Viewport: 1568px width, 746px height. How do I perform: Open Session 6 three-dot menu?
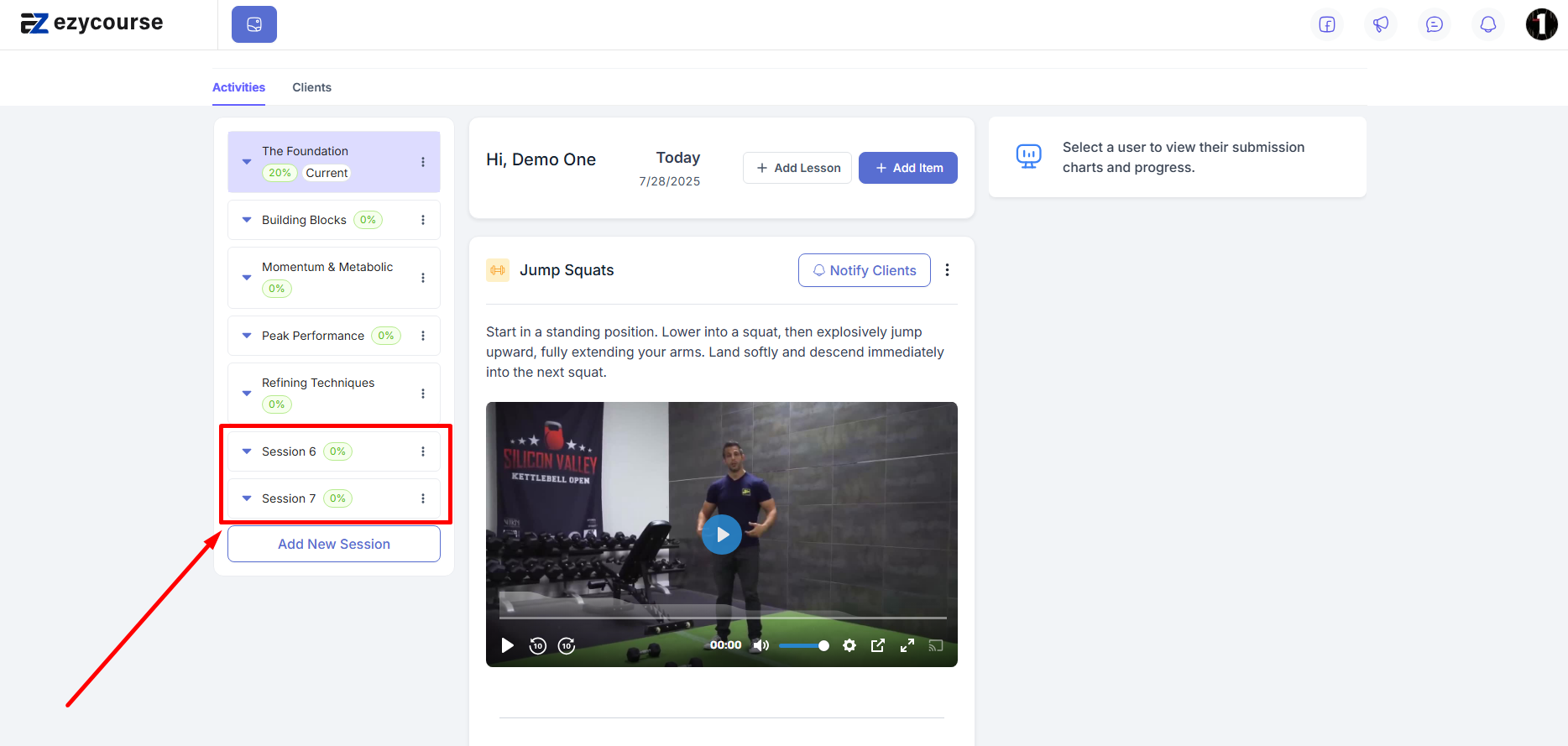click(423, 451)
